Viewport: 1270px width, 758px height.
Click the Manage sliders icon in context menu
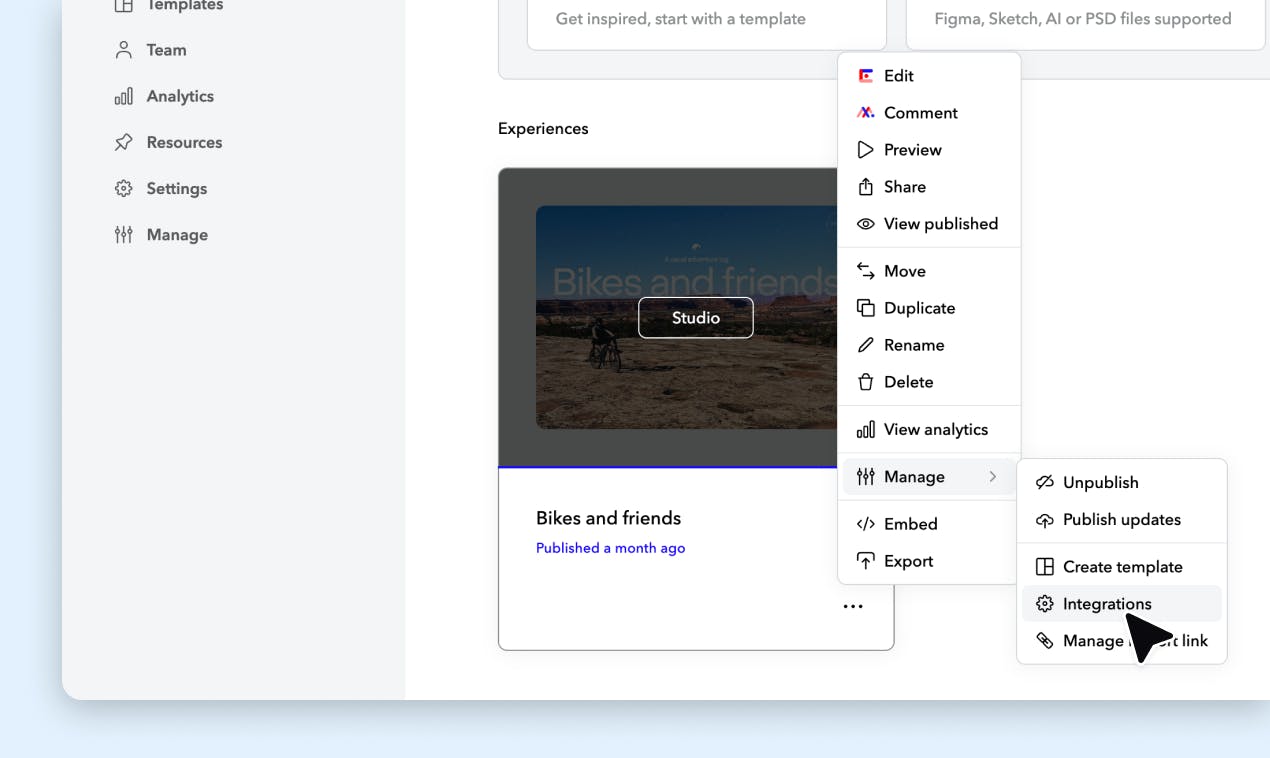(x=866, y=477)
